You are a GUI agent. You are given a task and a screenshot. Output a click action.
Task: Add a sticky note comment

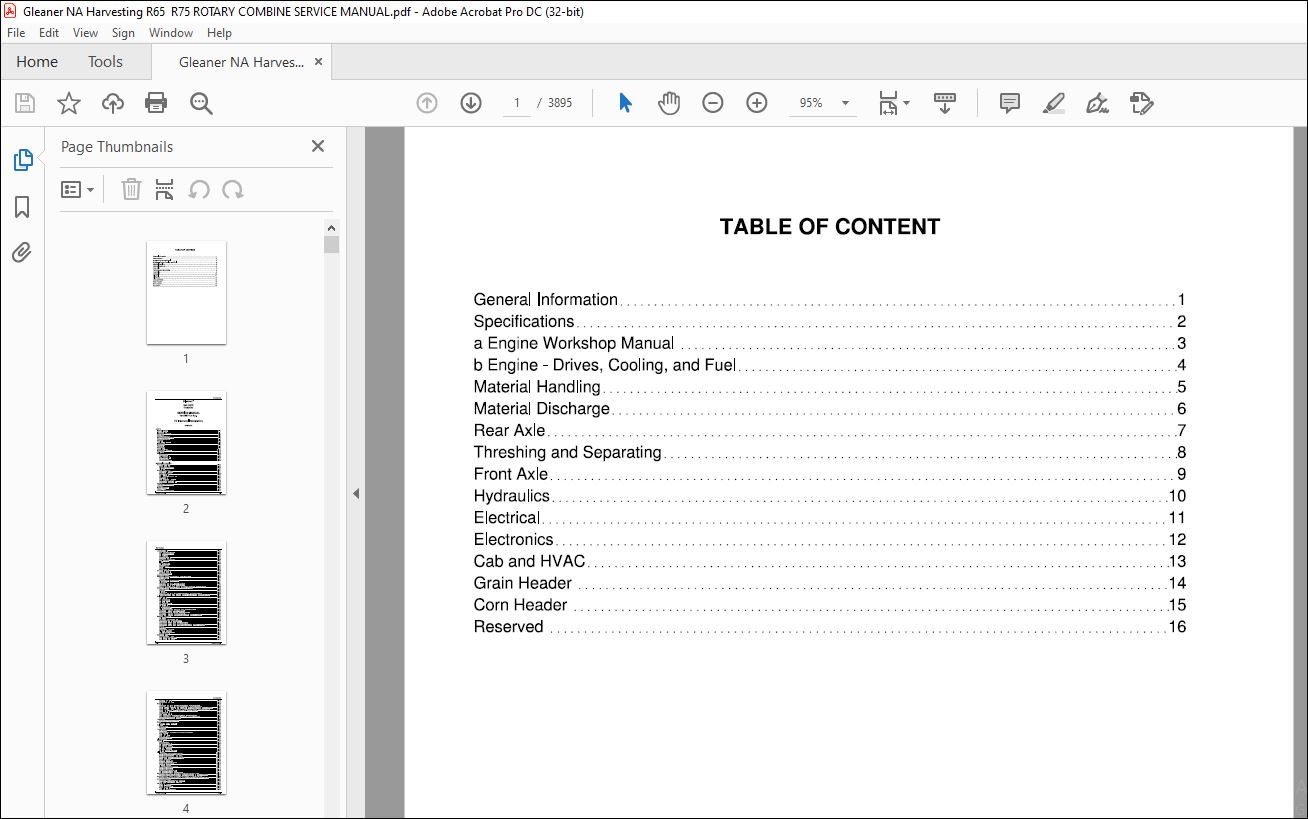coord(1010,103)
